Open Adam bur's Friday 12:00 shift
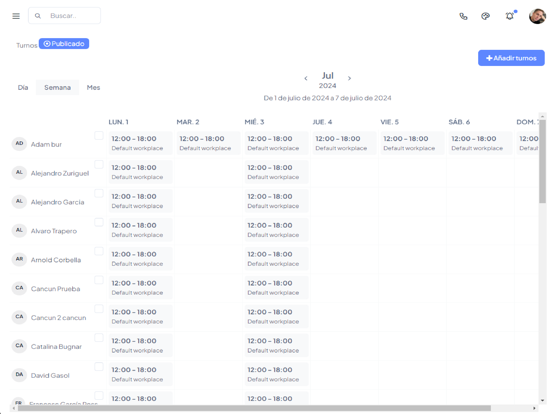This screenshot has height=414, width=552. click(x=412, y=143)
